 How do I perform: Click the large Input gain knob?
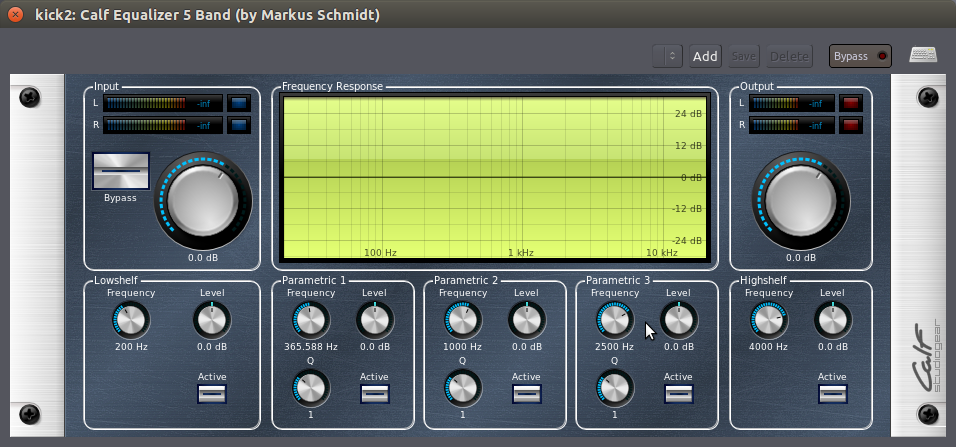point(203,201)
